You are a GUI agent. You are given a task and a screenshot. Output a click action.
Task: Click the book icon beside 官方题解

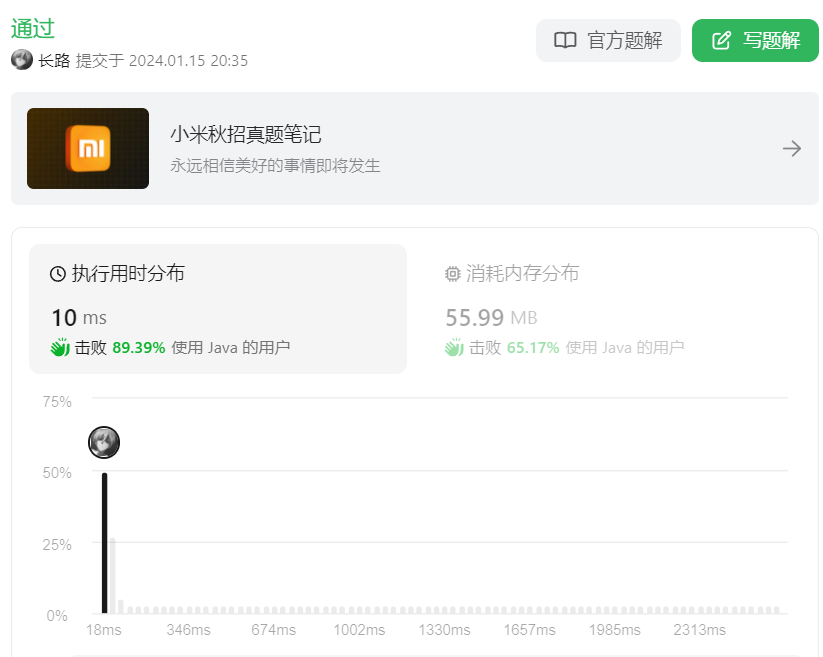pos(565,40)
